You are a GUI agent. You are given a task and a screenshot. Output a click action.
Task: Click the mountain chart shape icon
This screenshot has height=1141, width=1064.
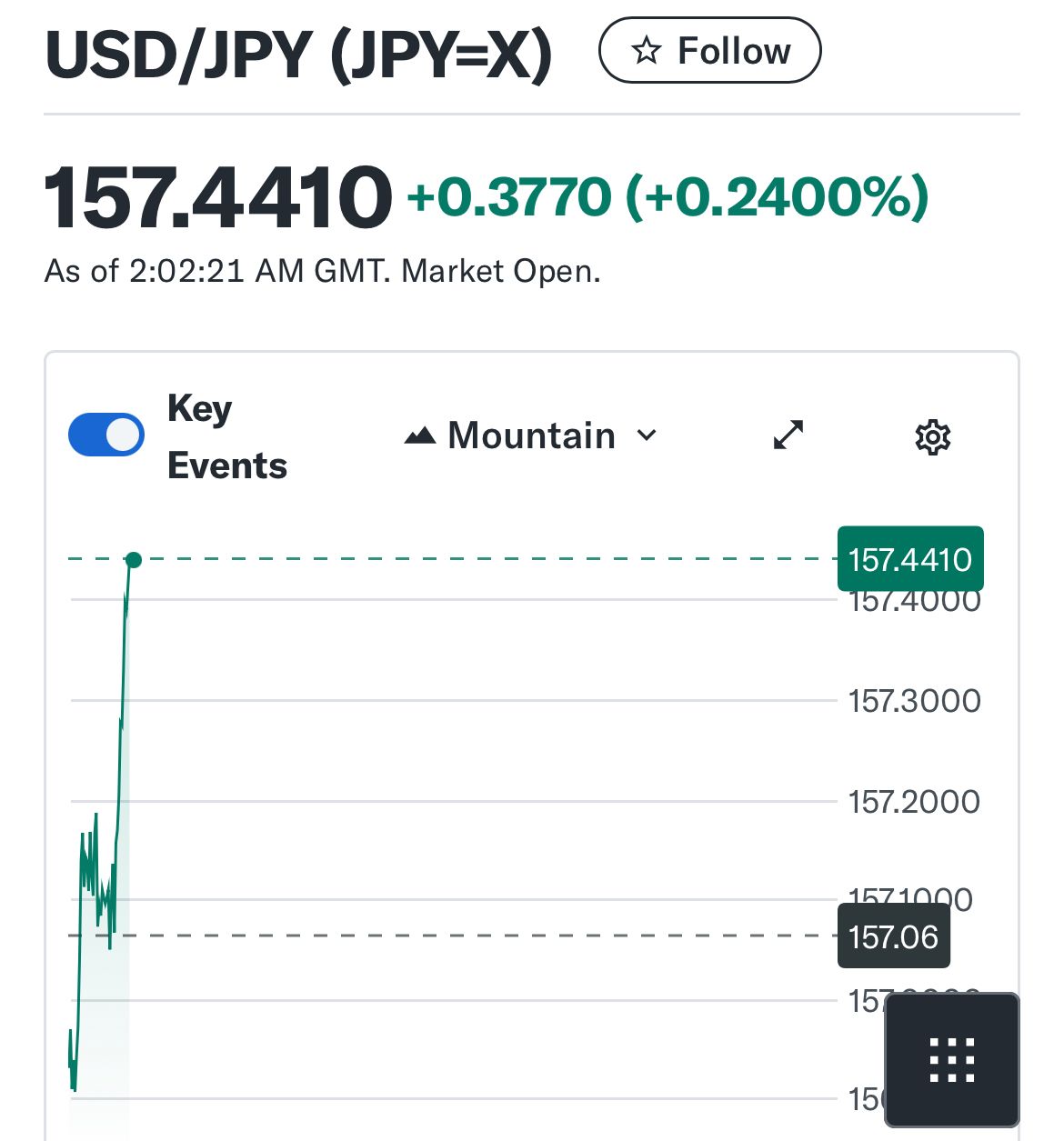pyautogui.click(x=419, y=435)
